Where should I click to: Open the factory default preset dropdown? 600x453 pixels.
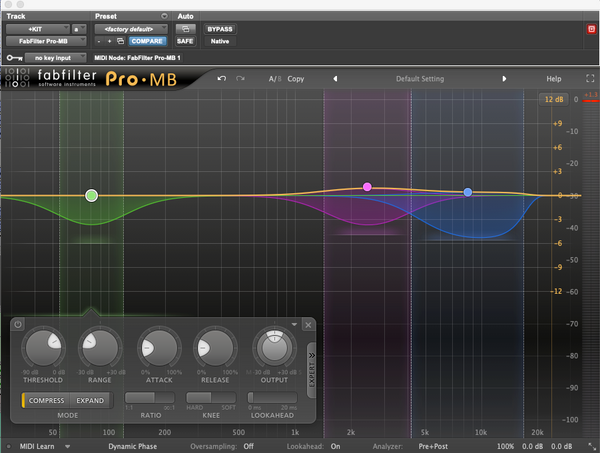[x=131, y=29]
